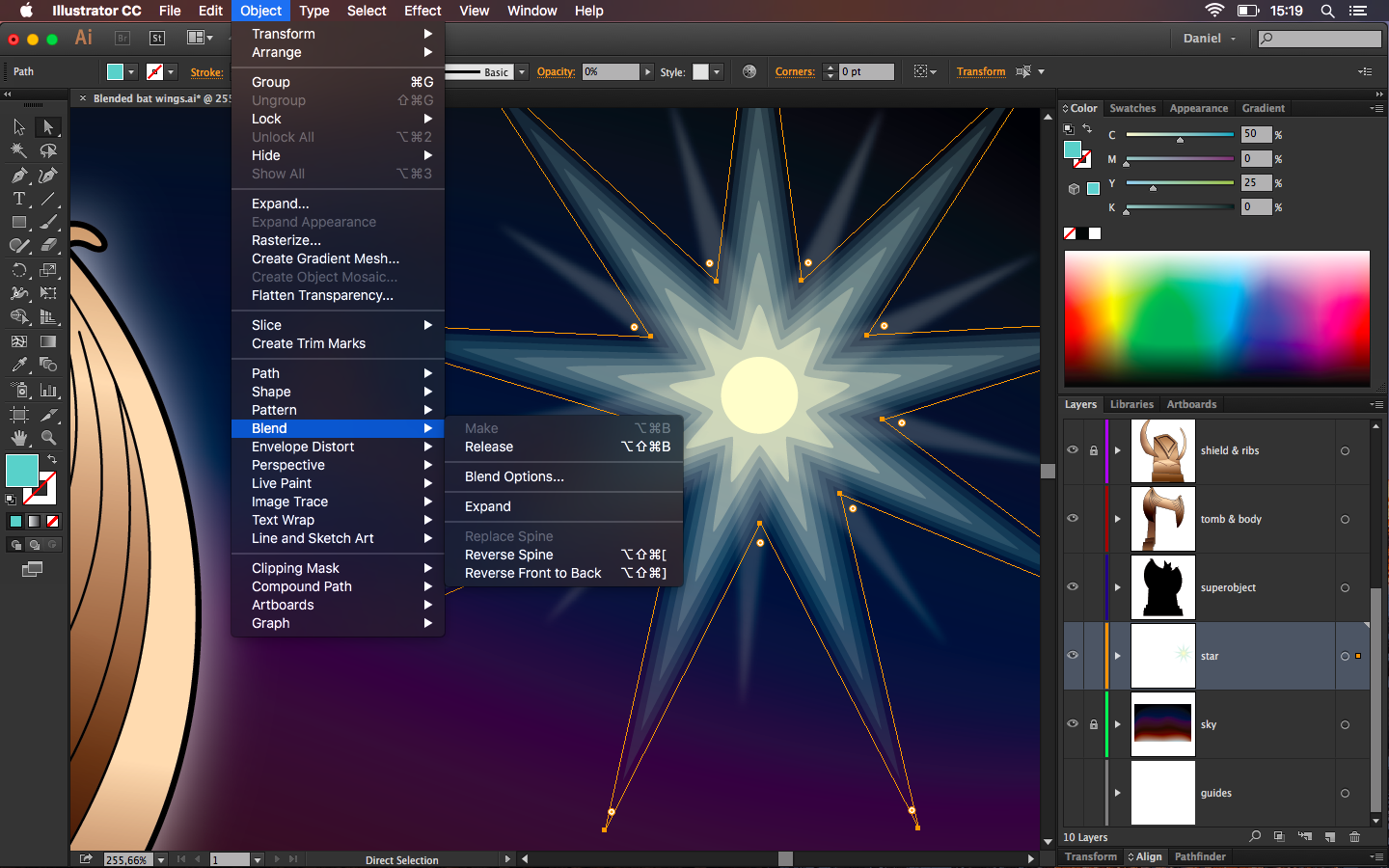Select the Eyedropper tool
Image resolution: width=1389 pixels, height=868 pixels.
[19, 365]
